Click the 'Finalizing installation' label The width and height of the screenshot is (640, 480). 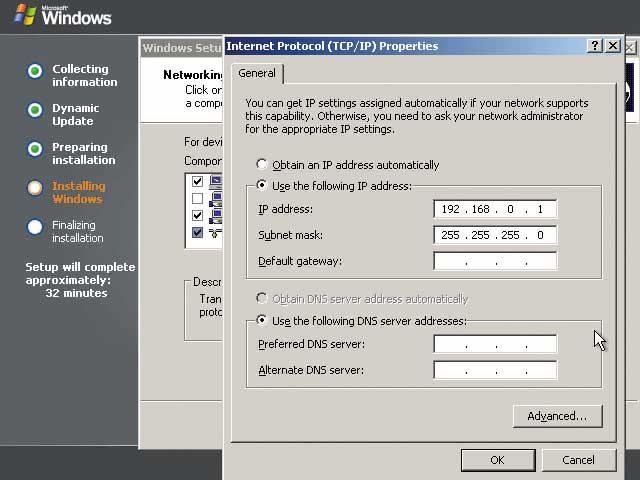pyautogui.click(x=78, y=231)
